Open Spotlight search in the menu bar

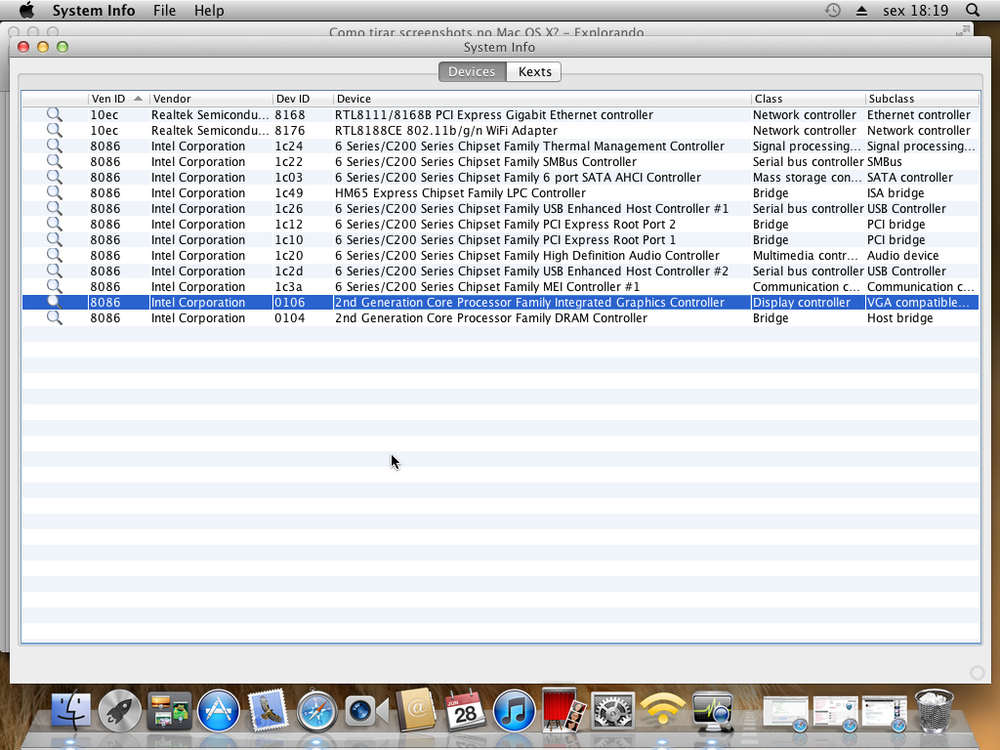point(972,10)
